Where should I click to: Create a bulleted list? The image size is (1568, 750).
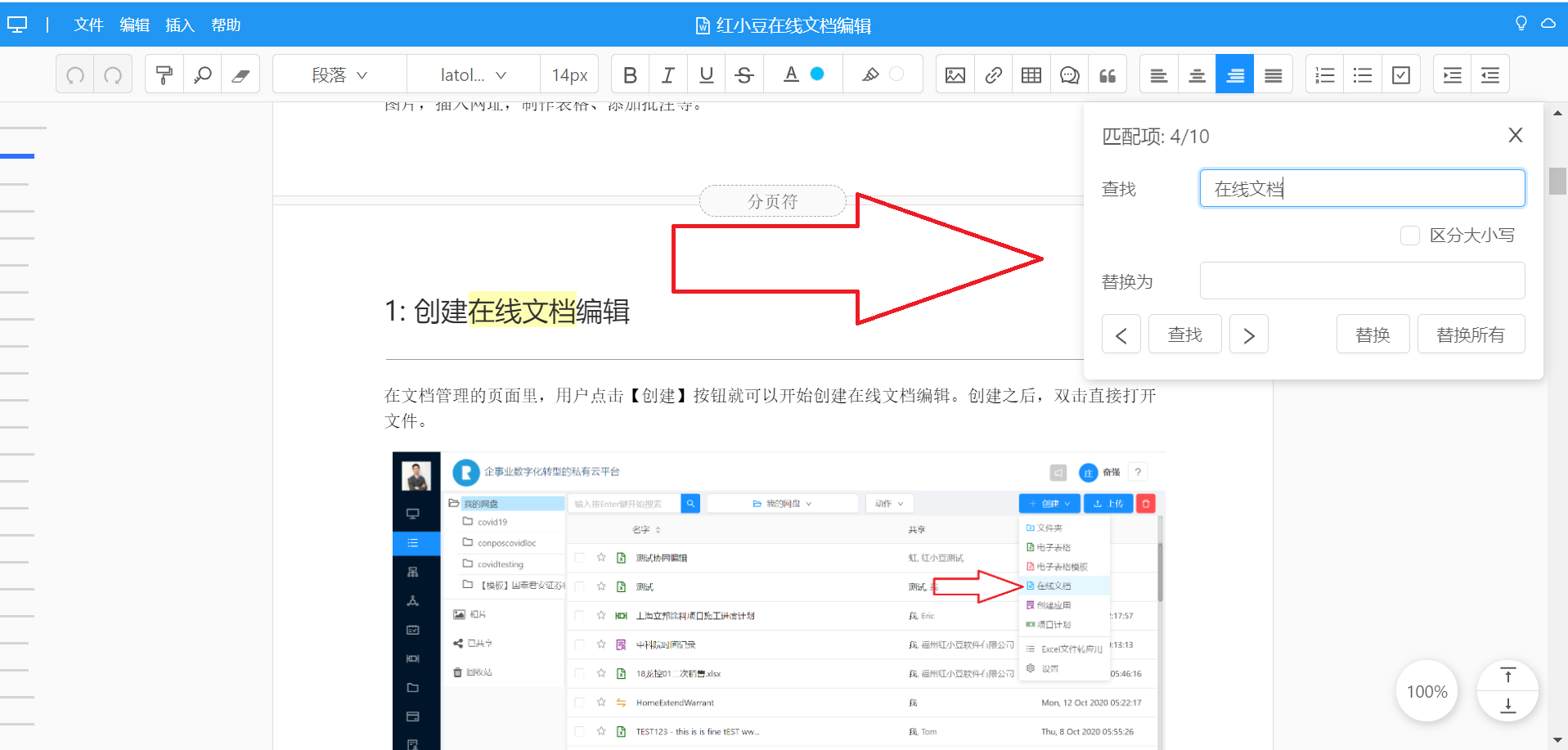pos(1363,75)
